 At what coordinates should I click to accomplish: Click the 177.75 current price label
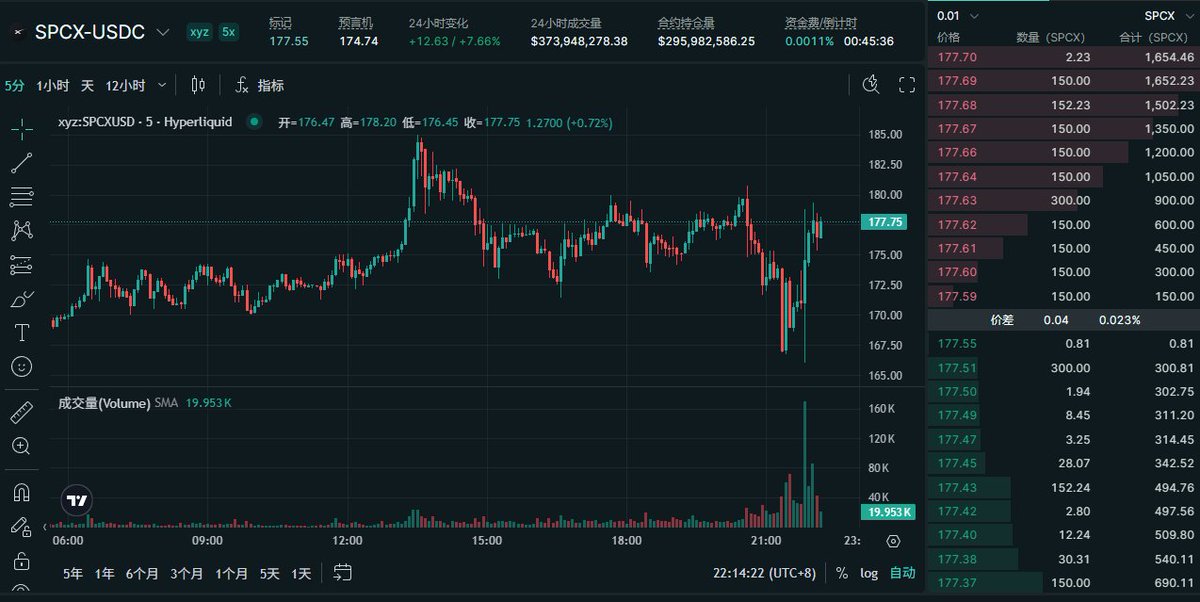point(886,223)
